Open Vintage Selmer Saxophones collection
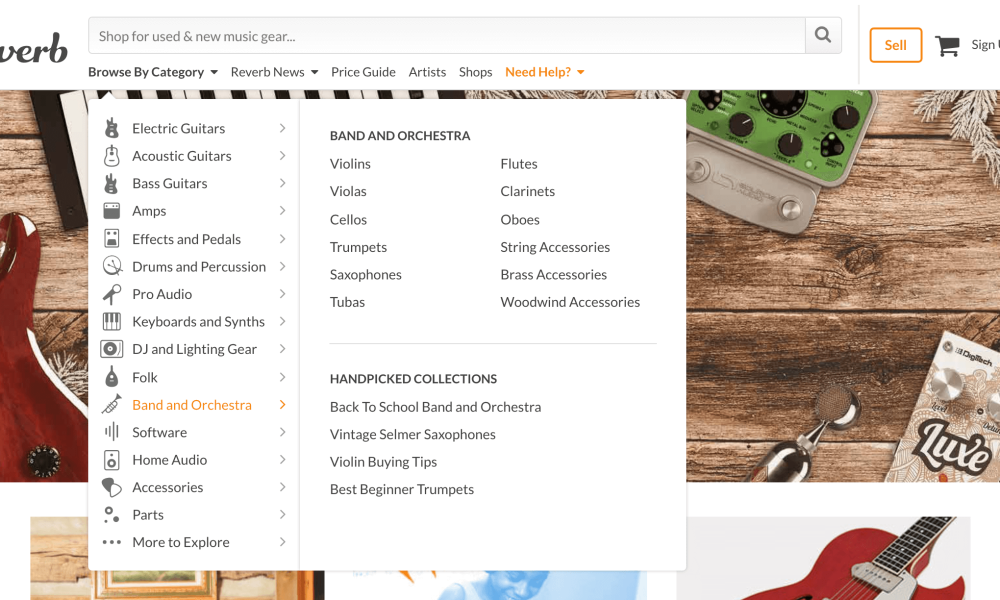Viewport: 1000px width, 600px height. (x=413, y=434)
